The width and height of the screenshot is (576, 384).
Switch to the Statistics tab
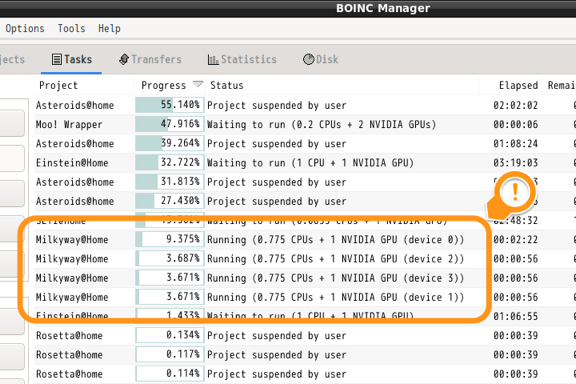point(242,60)
